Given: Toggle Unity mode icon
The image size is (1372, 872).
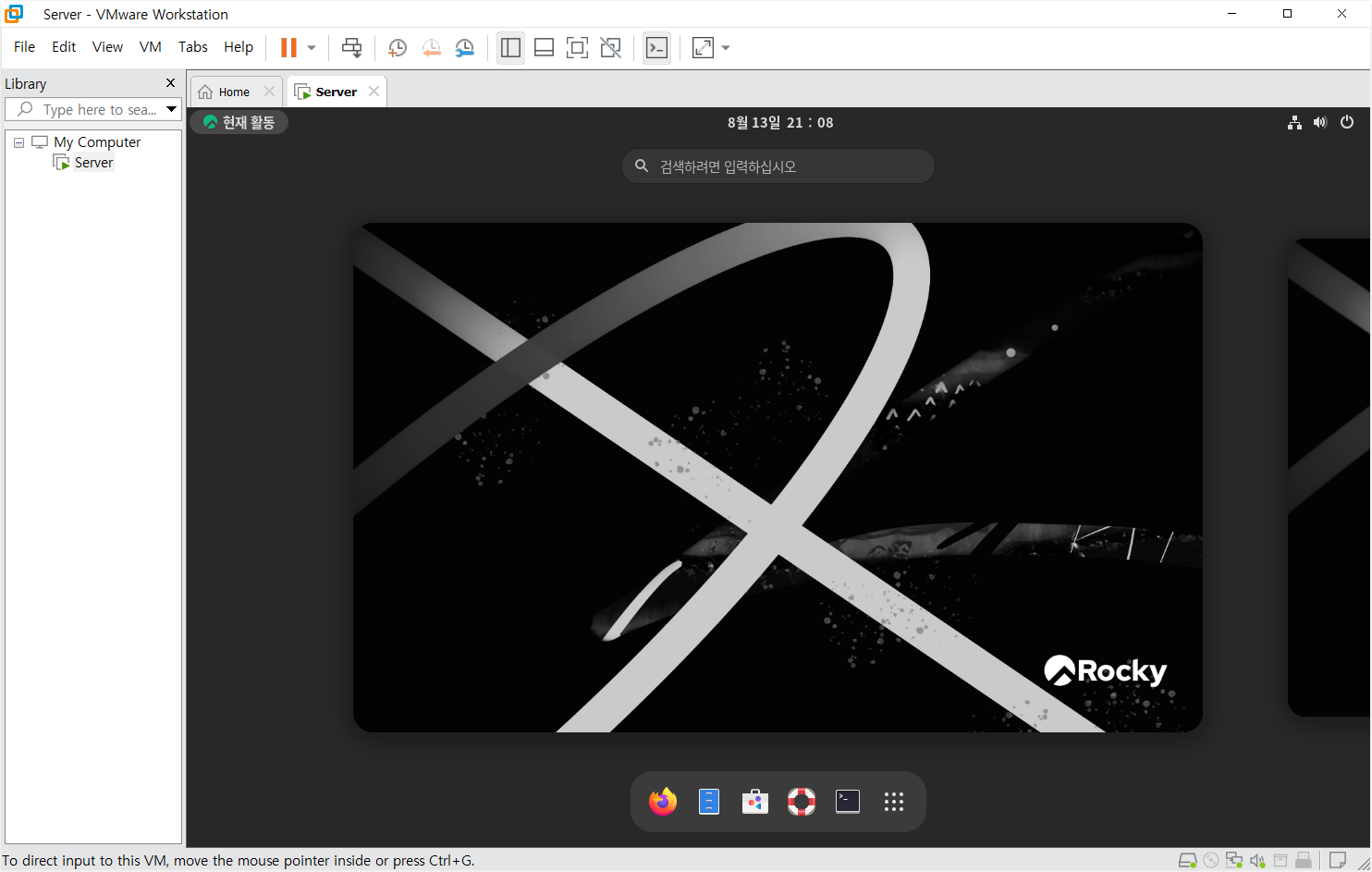Looking at the screenshot, I should click(611, 47).
